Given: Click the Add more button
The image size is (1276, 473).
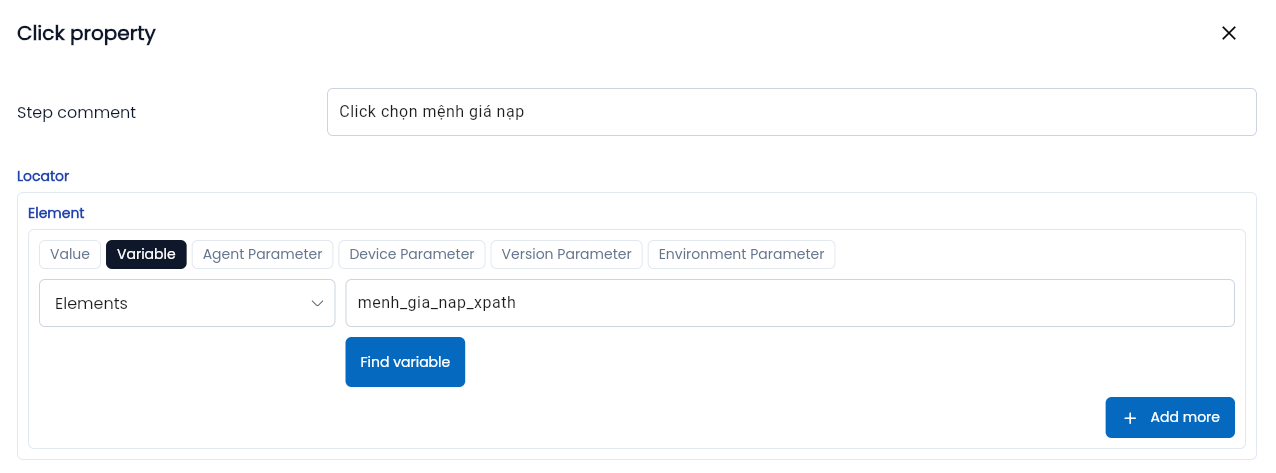Looking at the screenshot, I should 1169,417.
